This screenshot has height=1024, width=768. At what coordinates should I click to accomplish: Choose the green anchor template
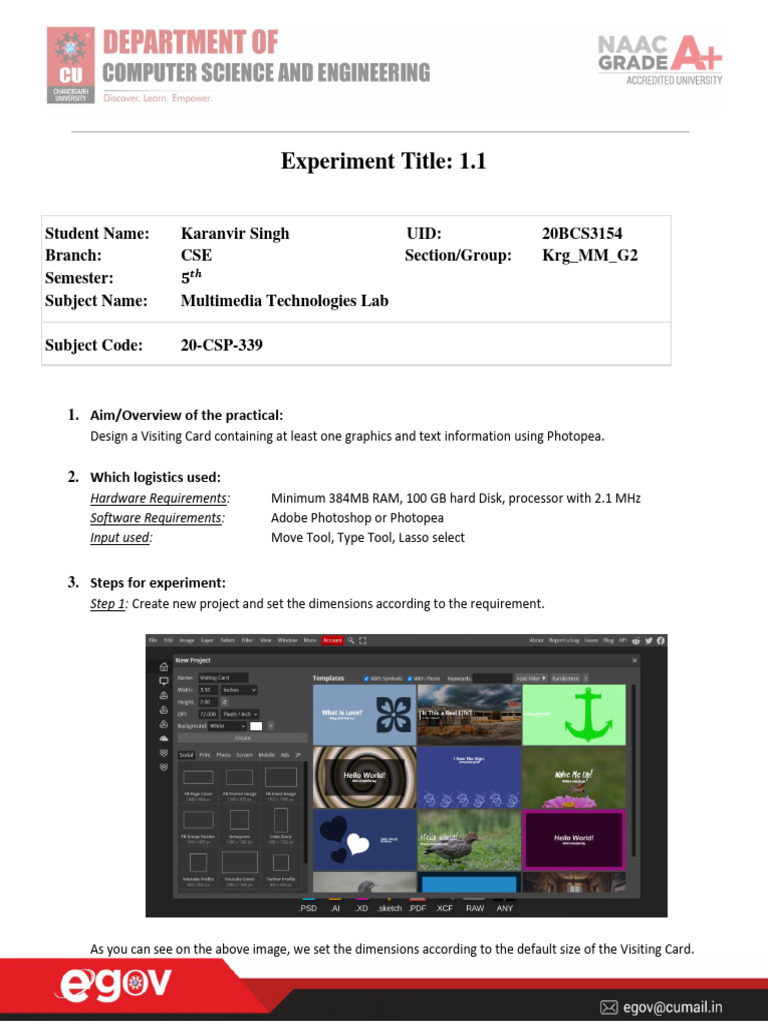(x=574, y=715)
